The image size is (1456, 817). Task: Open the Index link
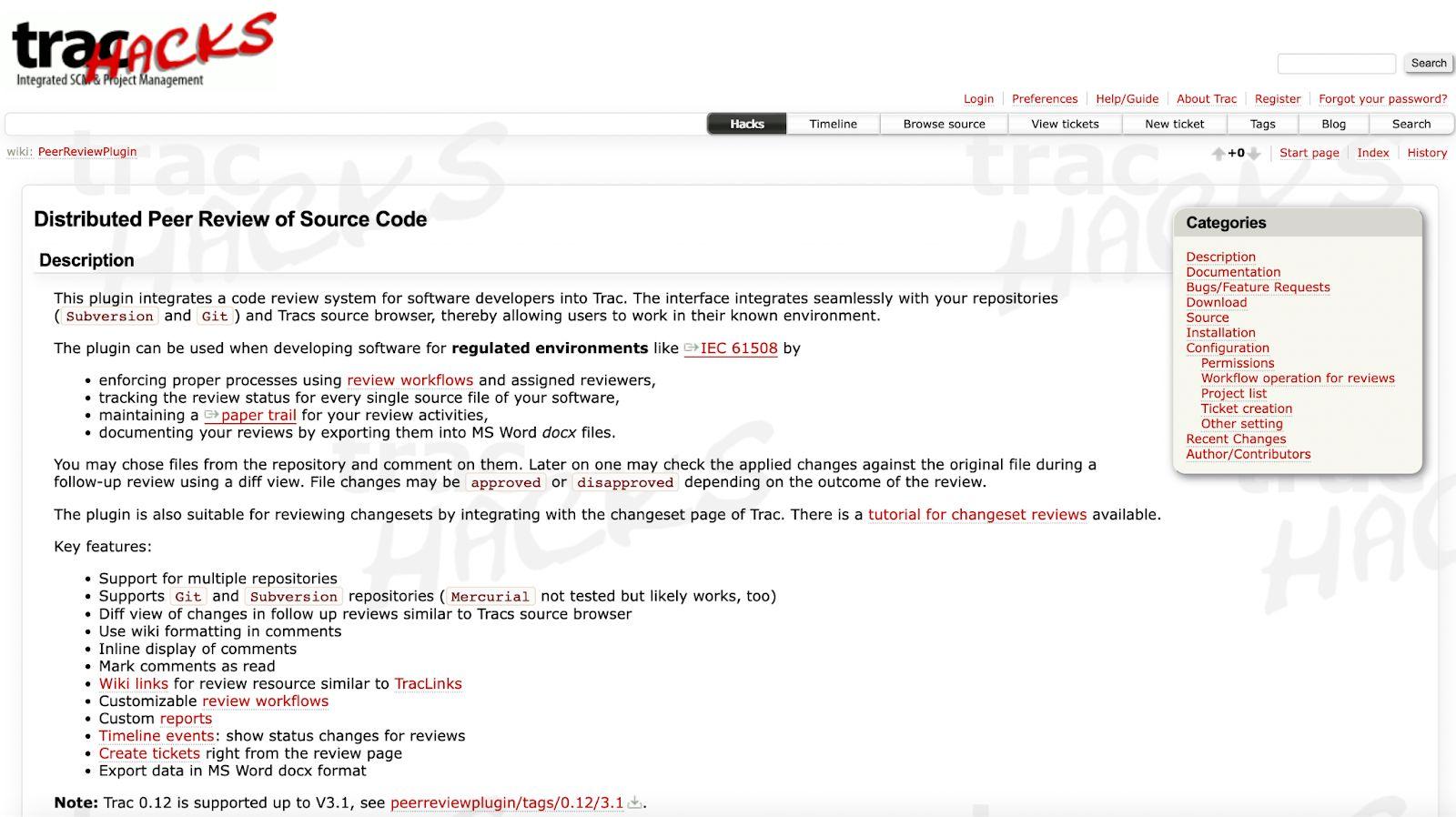pos(1372,153)
